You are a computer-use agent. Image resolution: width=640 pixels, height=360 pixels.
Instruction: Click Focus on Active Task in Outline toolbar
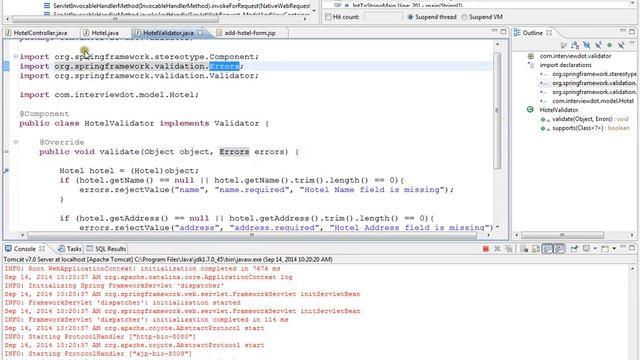coord(564,45)
